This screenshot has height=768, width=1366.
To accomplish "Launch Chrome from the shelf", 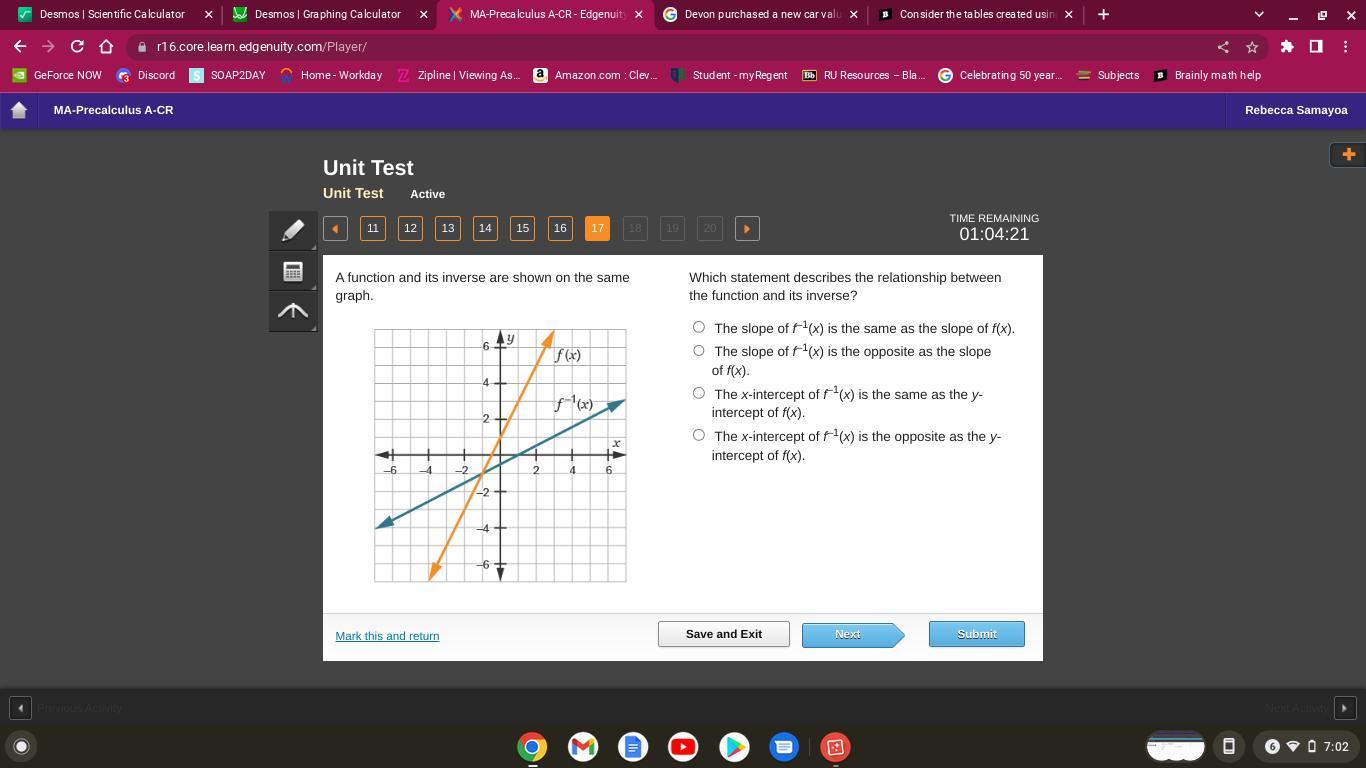I will (532, 747).
